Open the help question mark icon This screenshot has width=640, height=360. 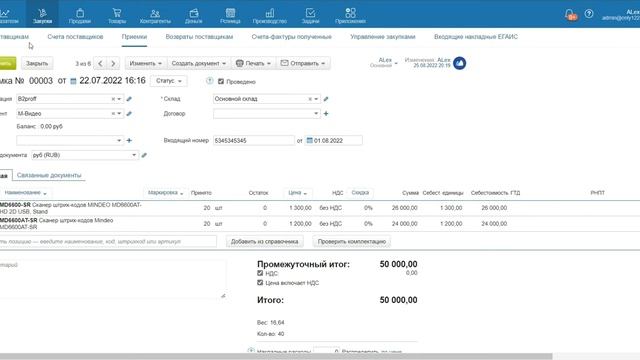tap(589, 14)
